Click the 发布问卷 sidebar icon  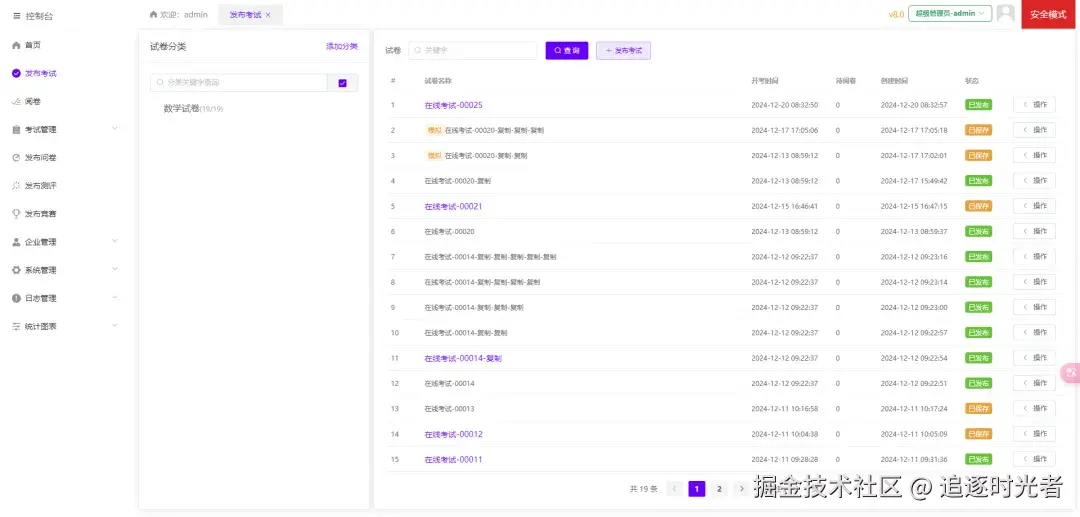[17, 158]
